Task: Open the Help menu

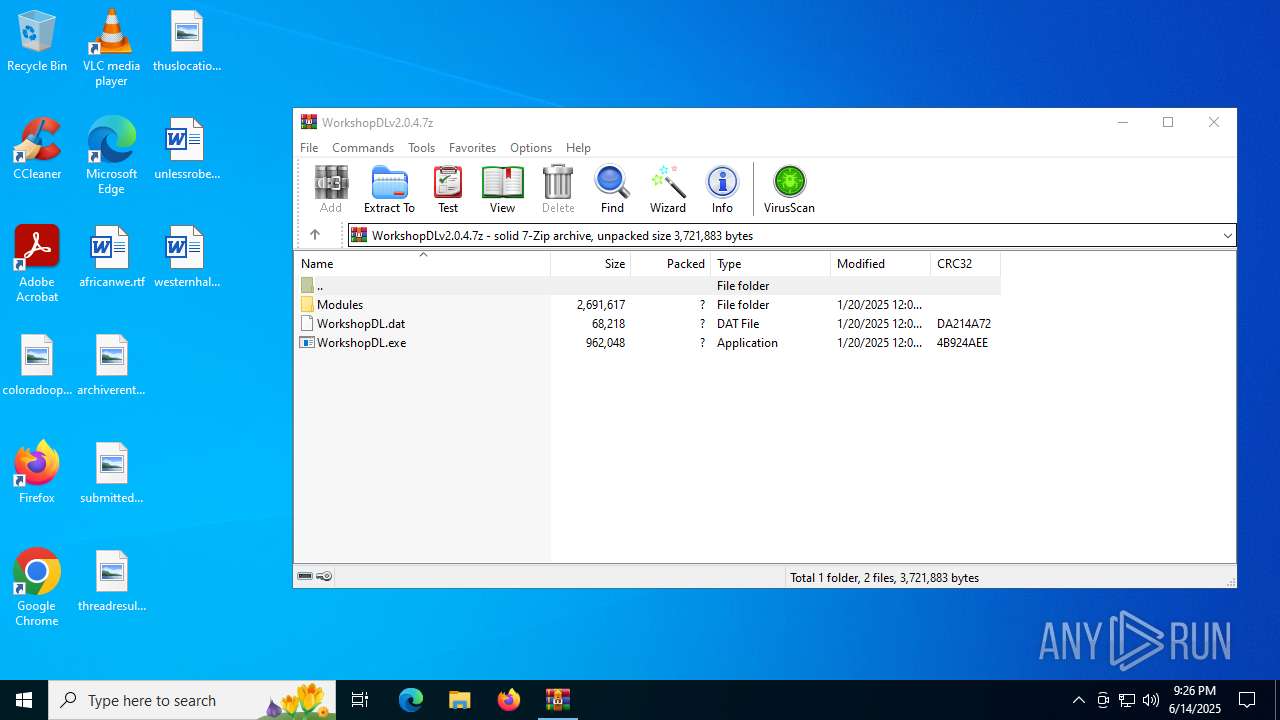Action: point(578,147)
